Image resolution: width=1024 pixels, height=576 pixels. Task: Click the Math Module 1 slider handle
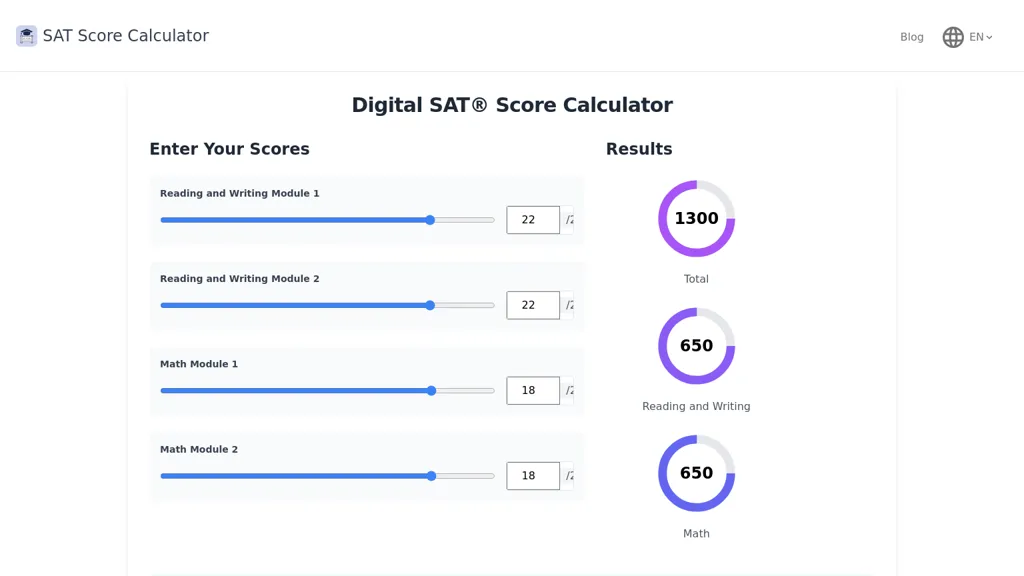pyautogui.click(x=431, y=391)
